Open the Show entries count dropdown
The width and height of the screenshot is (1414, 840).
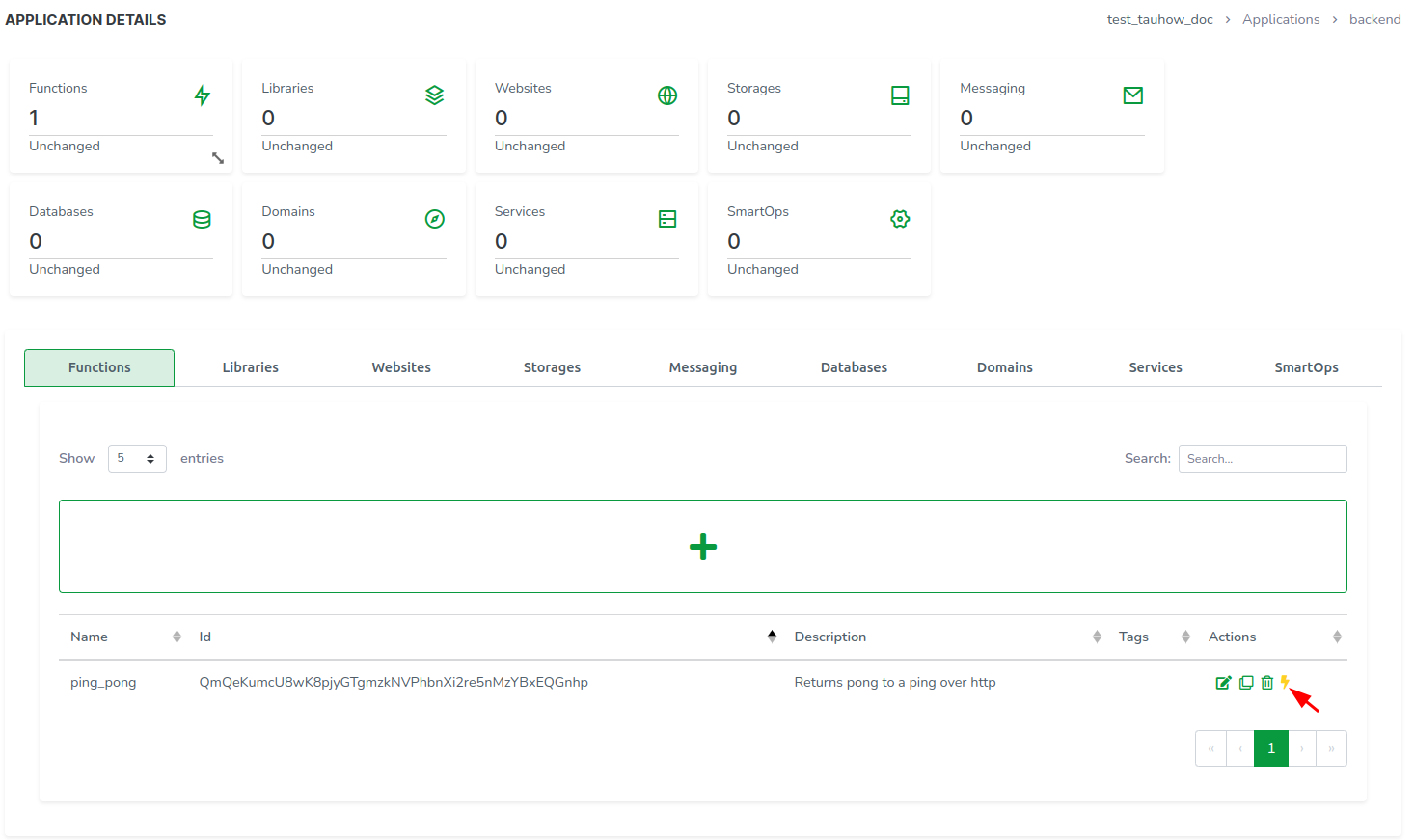pos(137,459)
